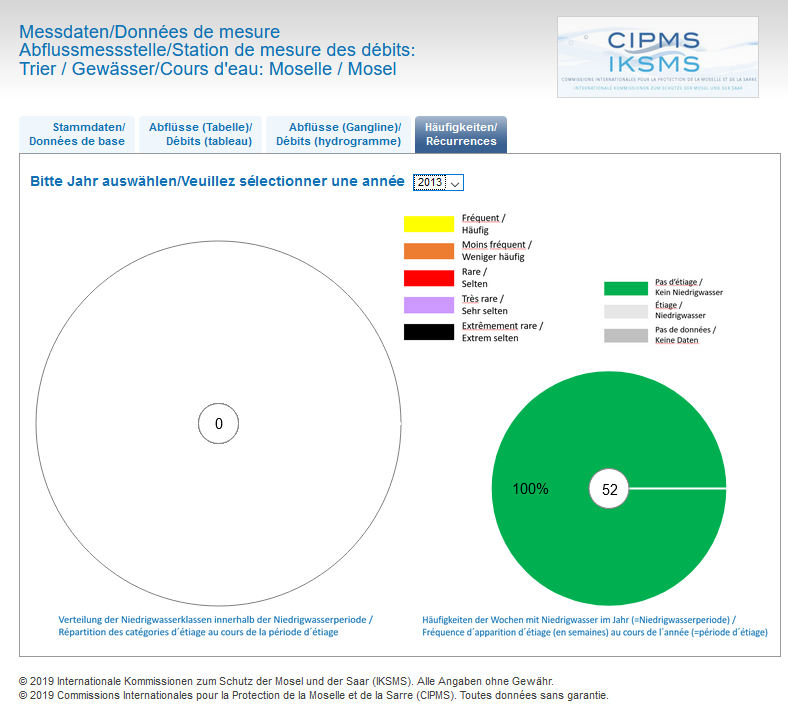Image resolution: width=788 pixels, height=709 pixels.
Task: Open the year selection dropdown showing 2013
Action: (438, 183)
